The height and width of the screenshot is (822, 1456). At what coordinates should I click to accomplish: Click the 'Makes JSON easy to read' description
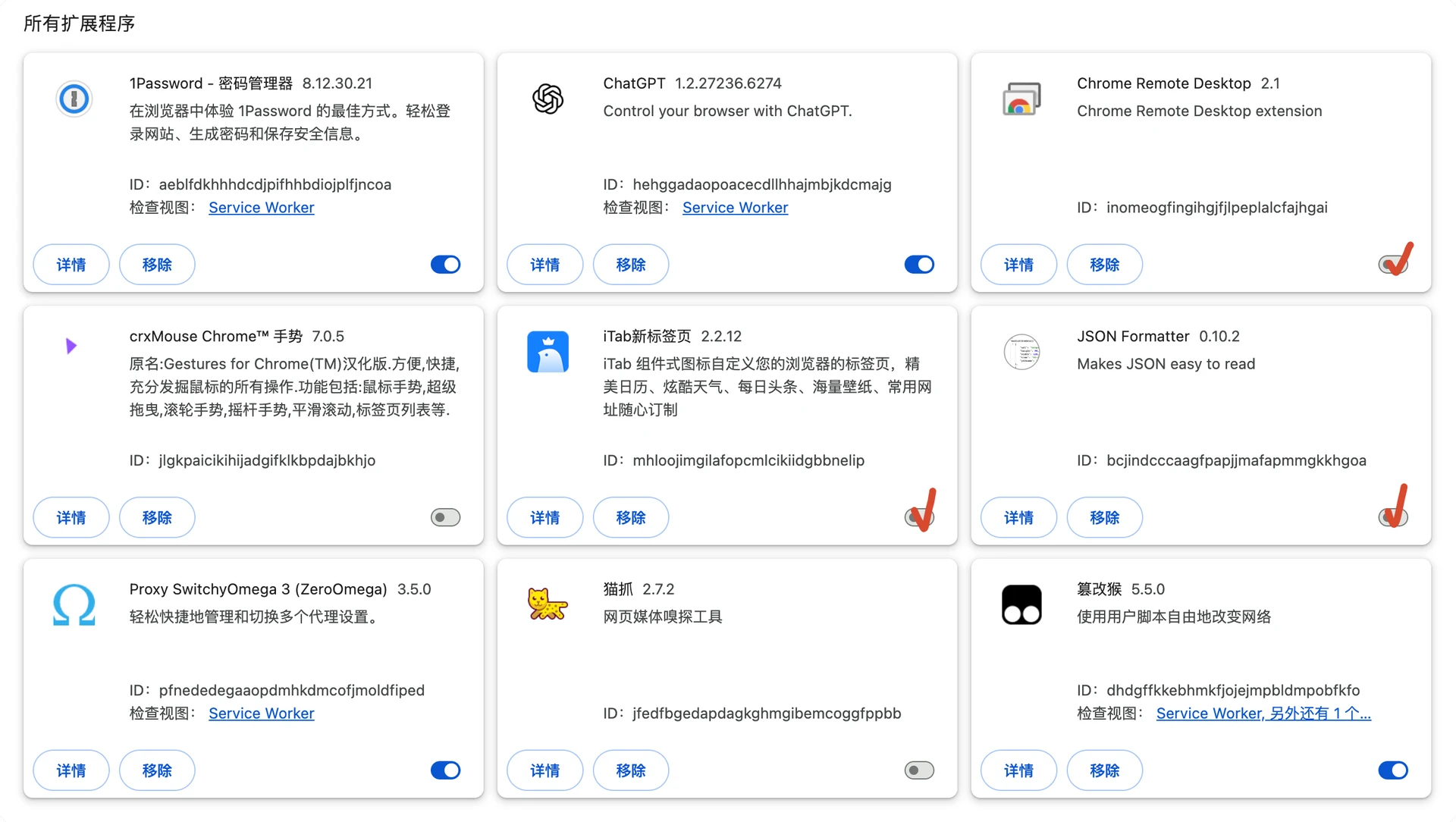[x=1166, y=364]
